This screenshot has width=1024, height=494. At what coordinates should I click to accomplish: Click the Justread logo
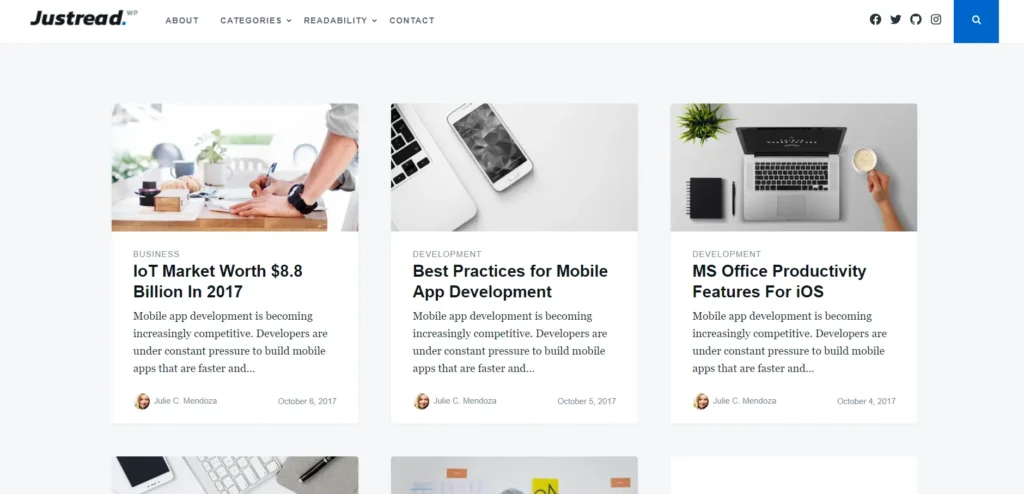[84, 18]
